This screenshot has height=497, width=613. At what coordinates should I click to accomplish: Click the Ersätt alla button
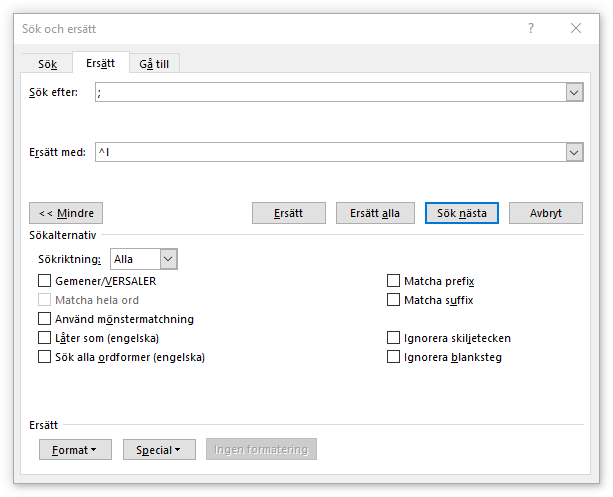coord(375,213)
